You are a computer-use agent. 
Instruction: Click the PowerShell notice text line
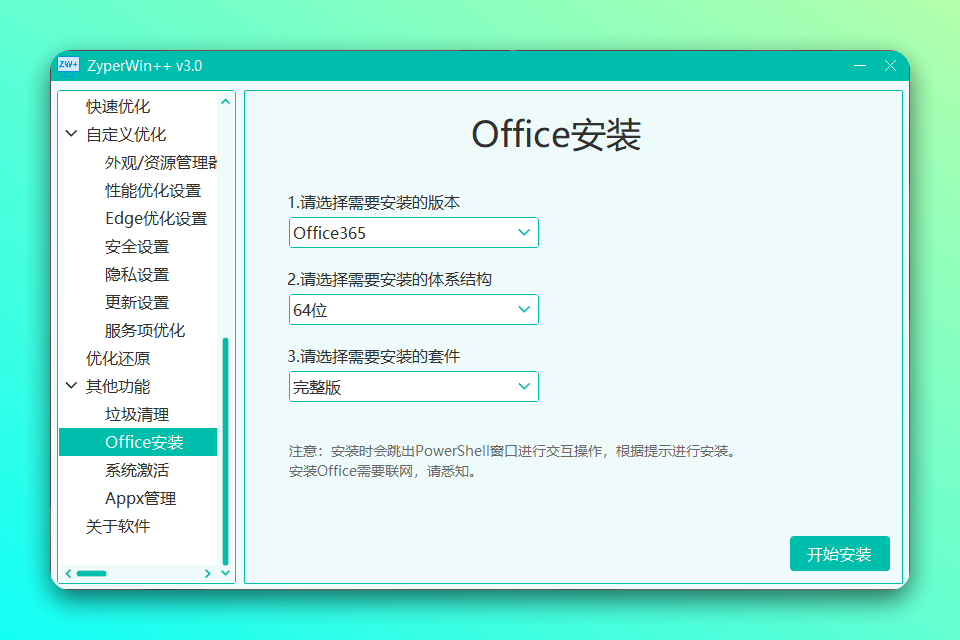513,451
